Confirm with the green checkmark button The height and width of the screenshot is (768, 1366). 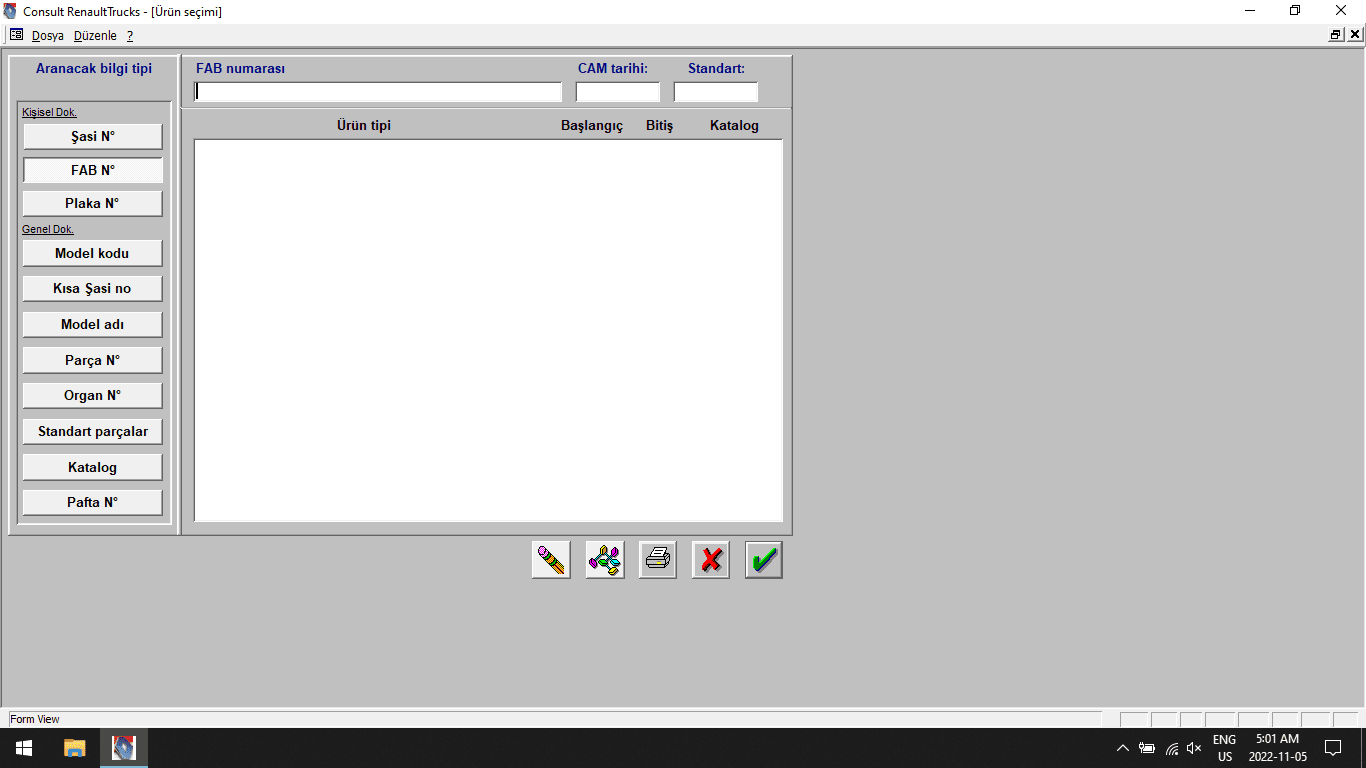pyautogui.click(x=764, y=560)
